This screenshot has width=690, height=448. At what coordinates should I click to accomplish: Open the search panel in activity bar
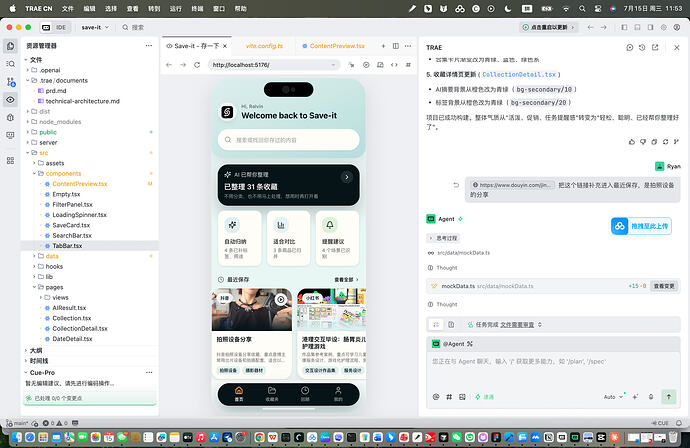point(11,64)
